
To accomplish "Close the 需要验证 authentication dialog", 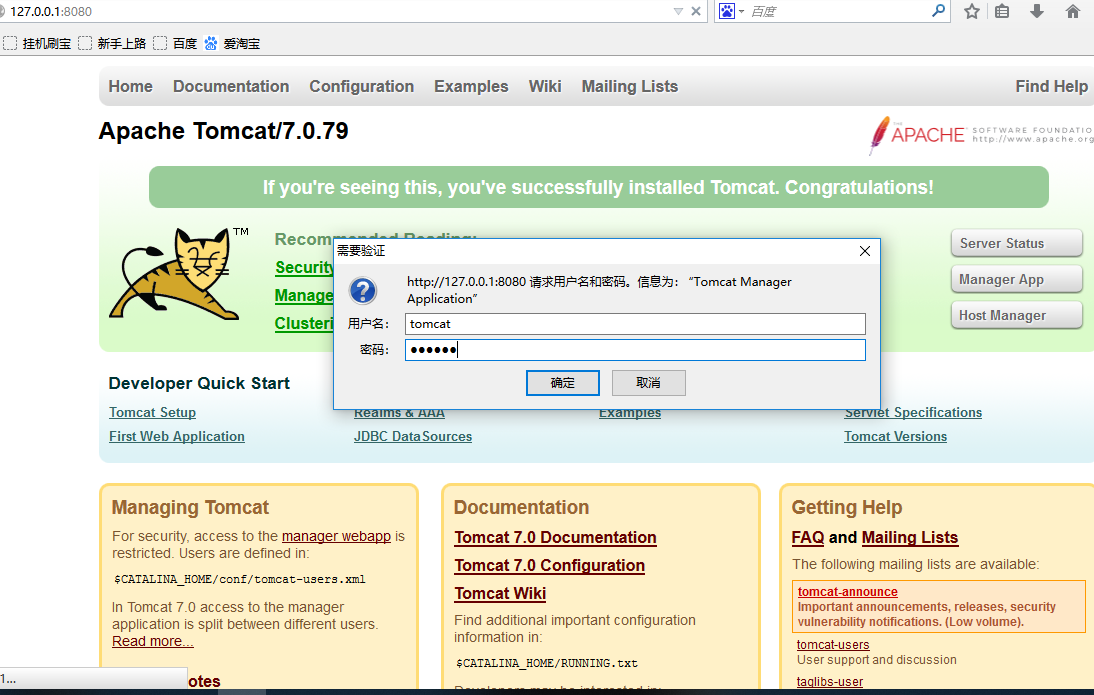I will [x=864, y=251].
